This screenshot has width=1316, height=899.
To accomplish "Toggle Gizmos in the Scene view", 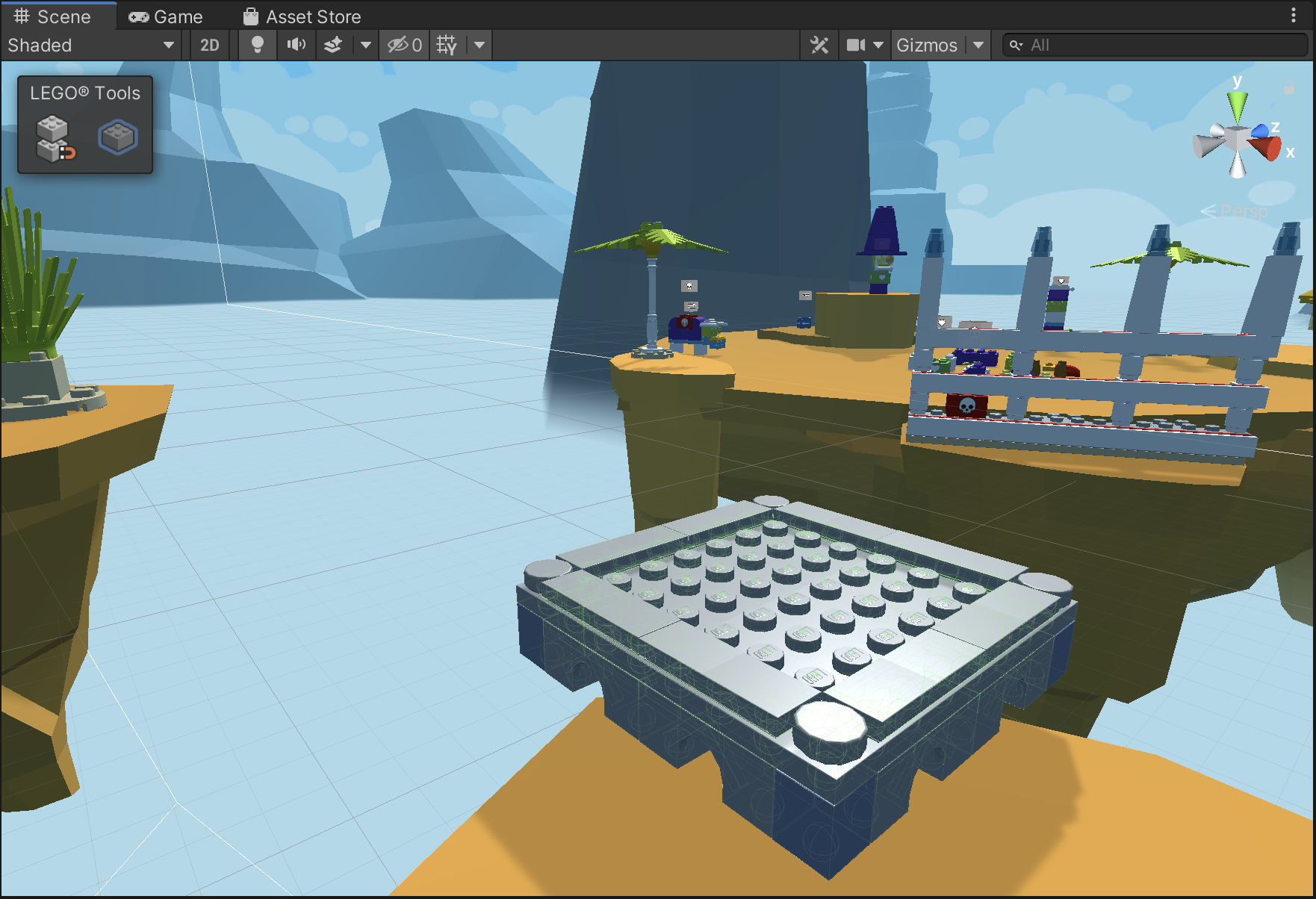I will (927, 46).
